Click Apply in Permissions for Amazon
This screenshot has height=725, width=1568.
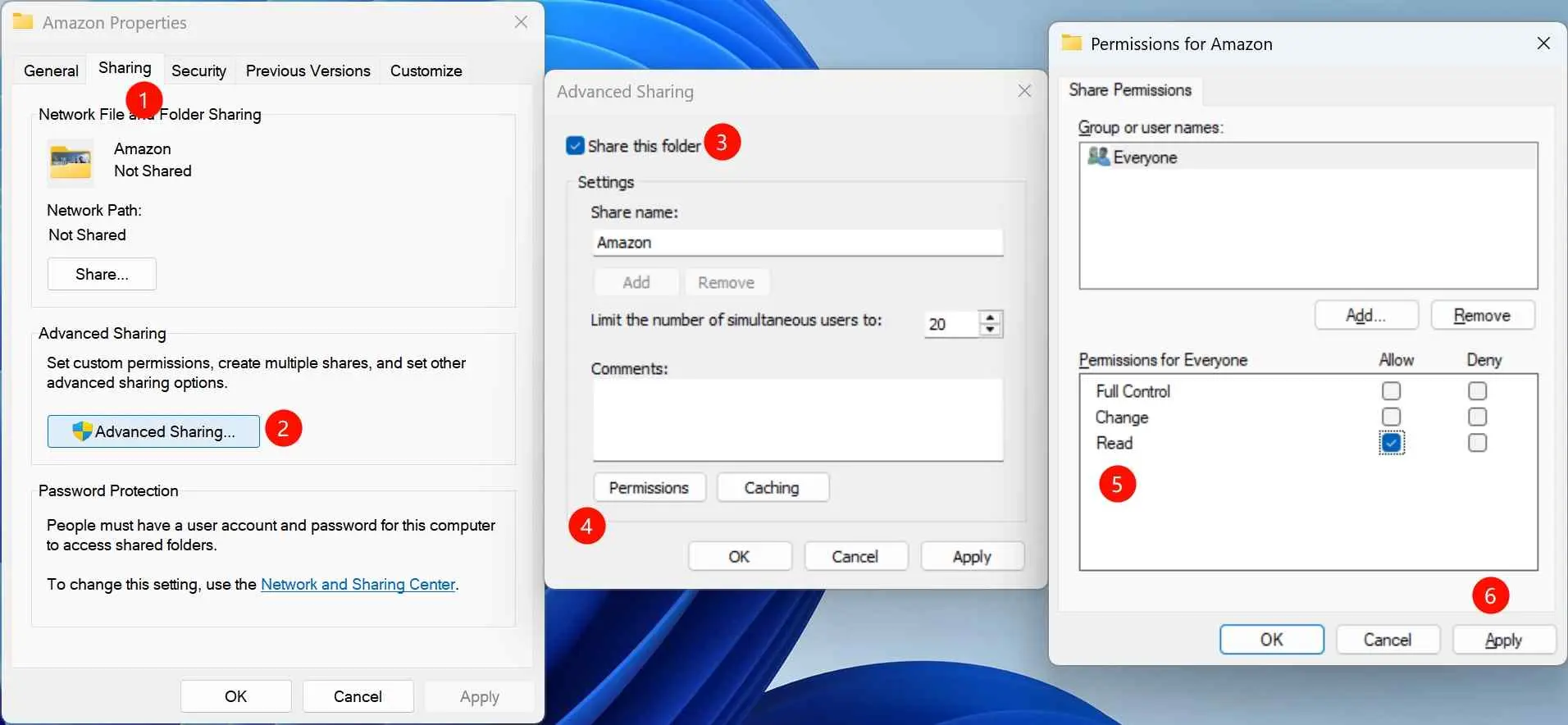point(1503,640)
